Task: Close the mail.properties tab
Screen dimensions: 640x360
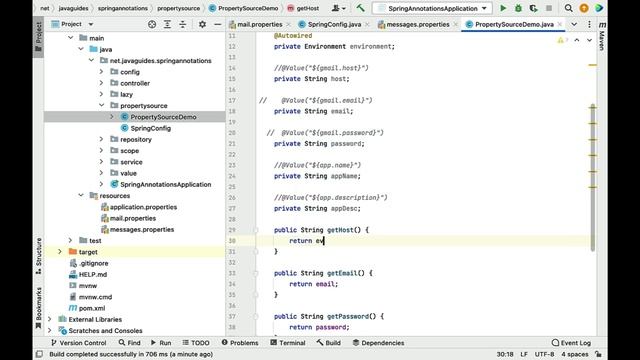Action: coord(288,24)
